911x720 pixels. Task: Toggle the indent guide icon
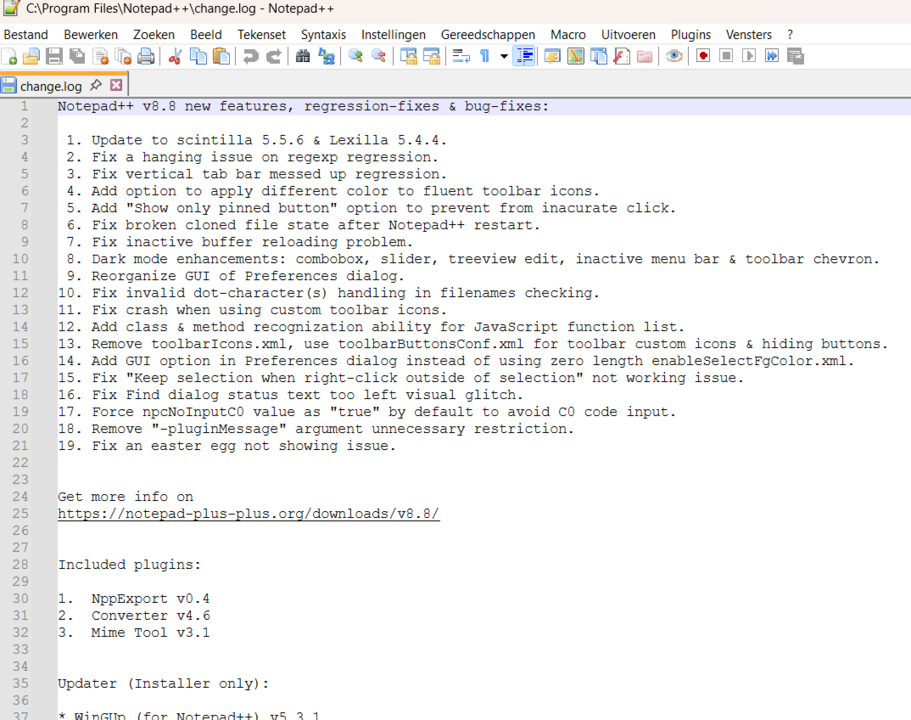click(524, 56)
